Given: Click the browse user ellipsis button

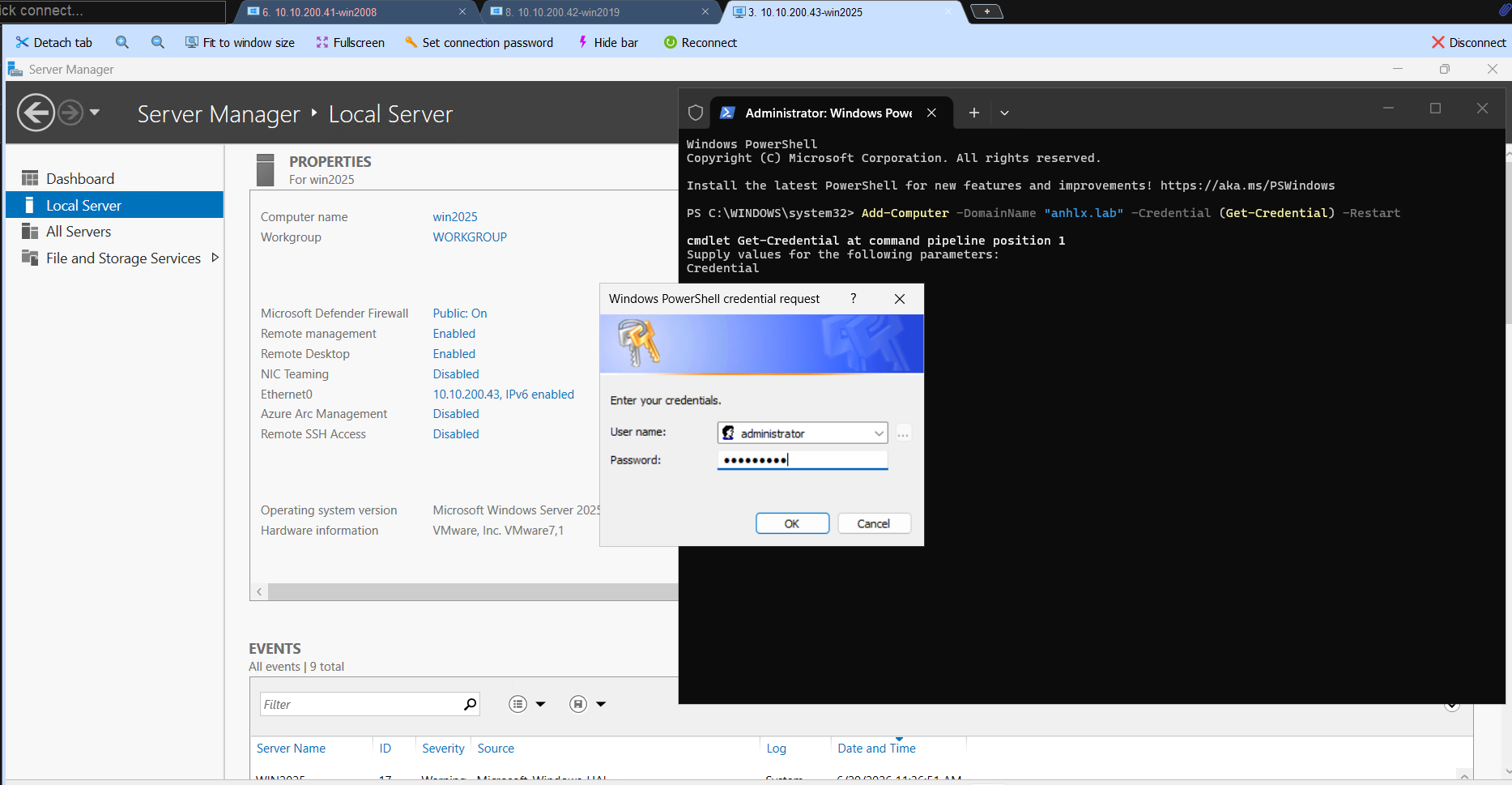Looking at the screenshot, I should [903, 433].
